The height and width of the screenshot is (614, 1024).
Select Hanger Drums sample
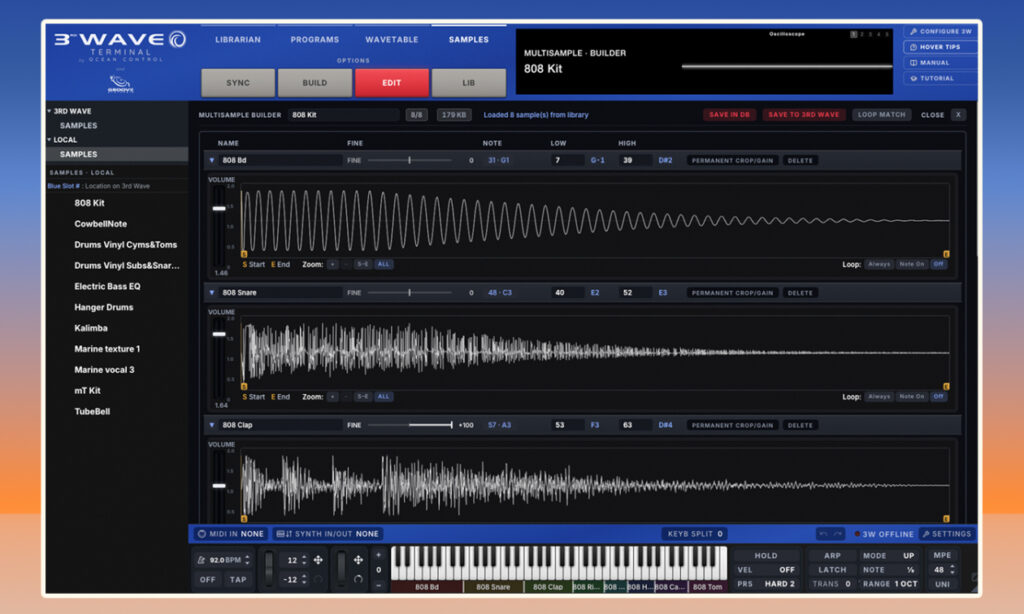click(104, 308)
